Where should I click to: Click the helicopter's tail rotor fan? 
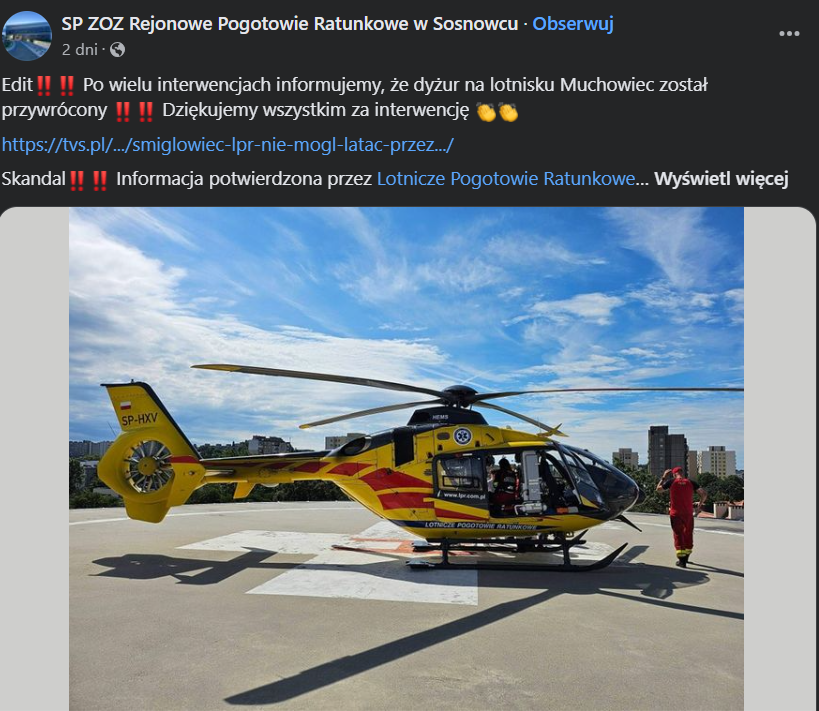148,467
